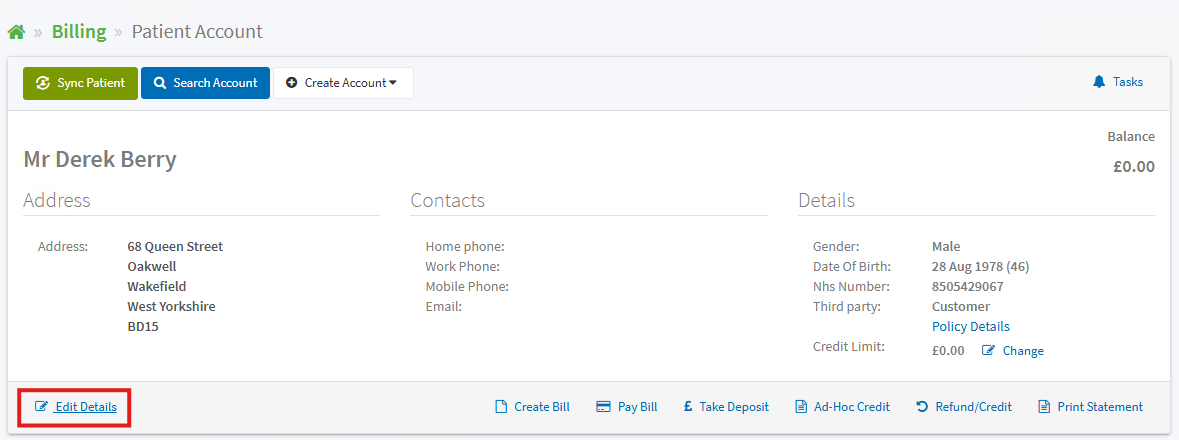Click the Ad-Hoc Credit document icon
Screen dimensions: 1179x440
click(802, 407)
